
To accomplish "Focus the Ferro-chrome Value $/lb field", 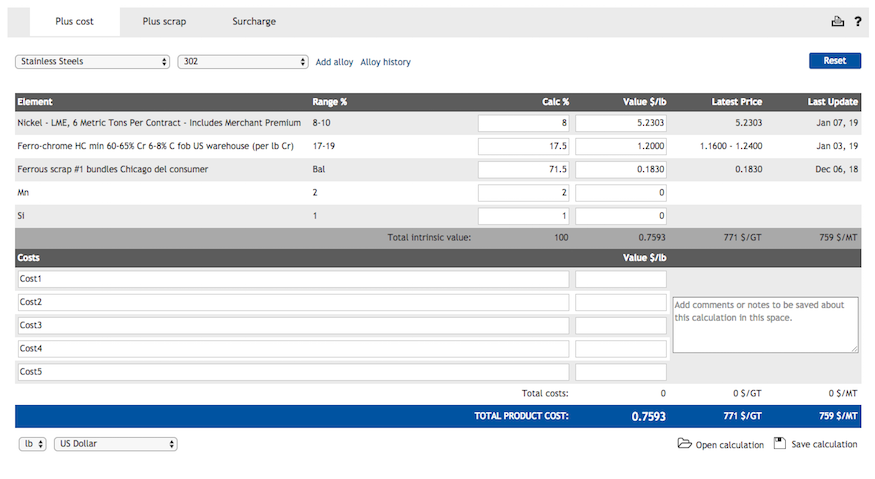I will coord(621,146).
